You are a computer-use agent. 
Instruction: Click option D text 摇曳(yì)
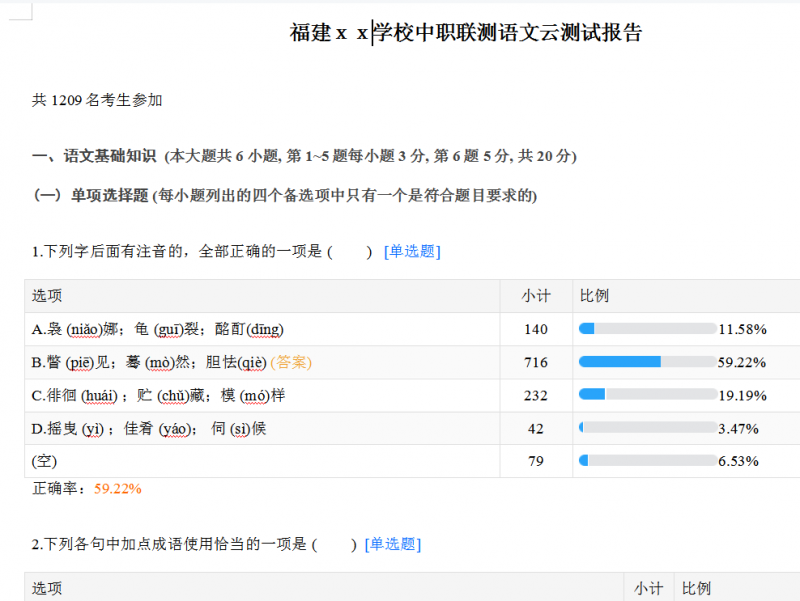point(74,428)
